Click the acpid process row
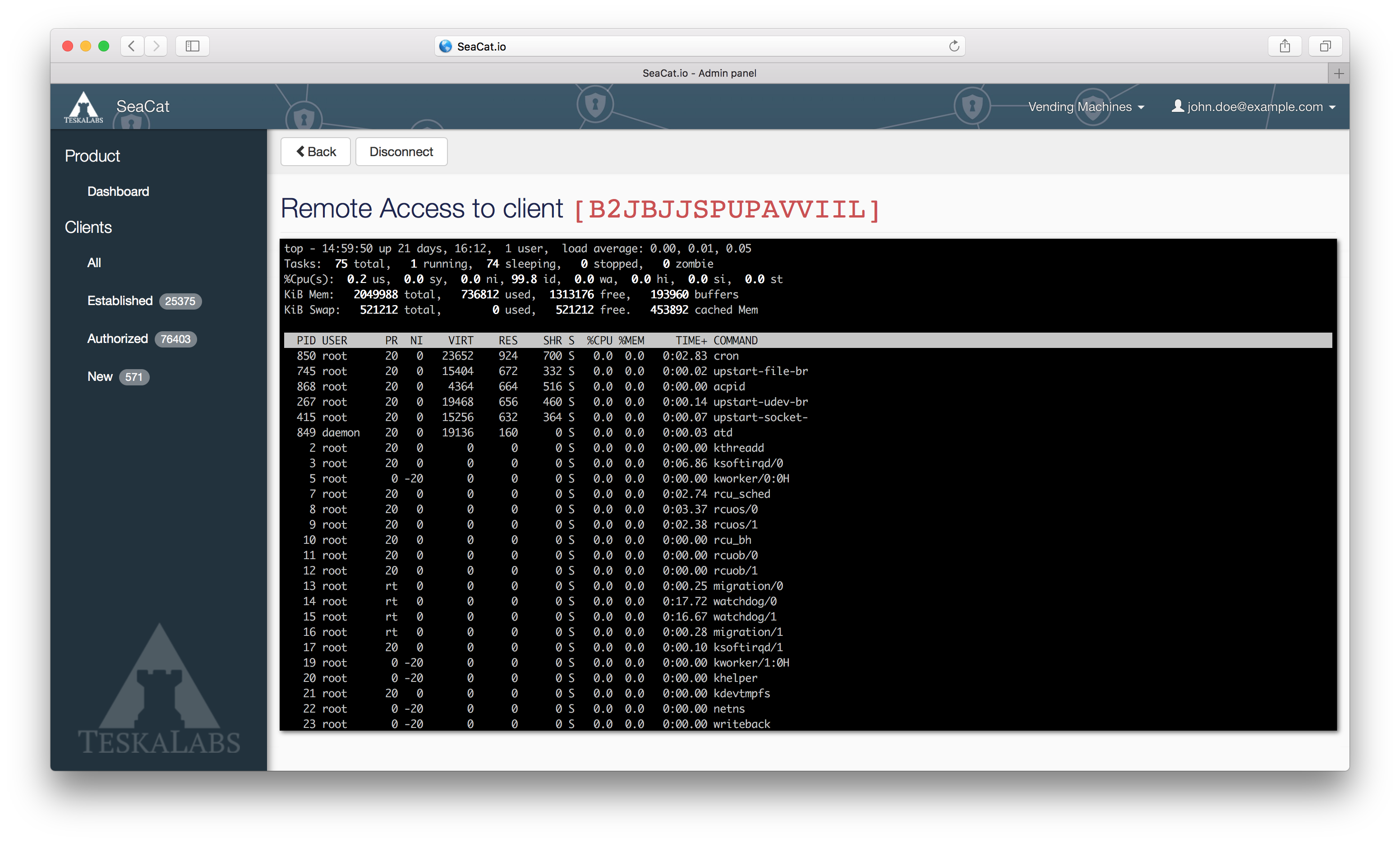 point(807,386)
